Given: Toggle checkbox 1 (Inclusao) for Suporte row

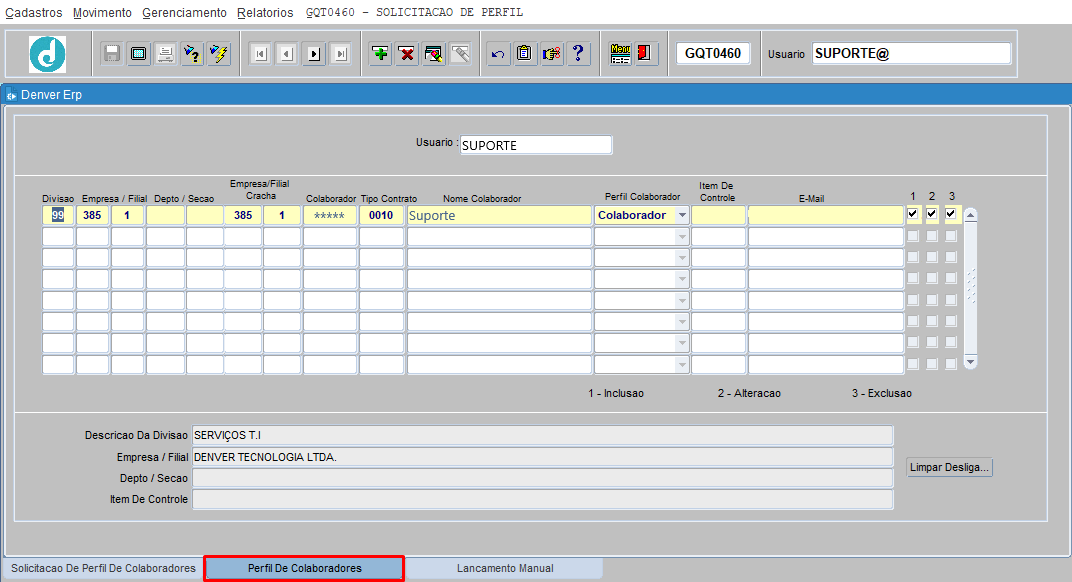Looking at the screenshot, I should coord(913,214).
